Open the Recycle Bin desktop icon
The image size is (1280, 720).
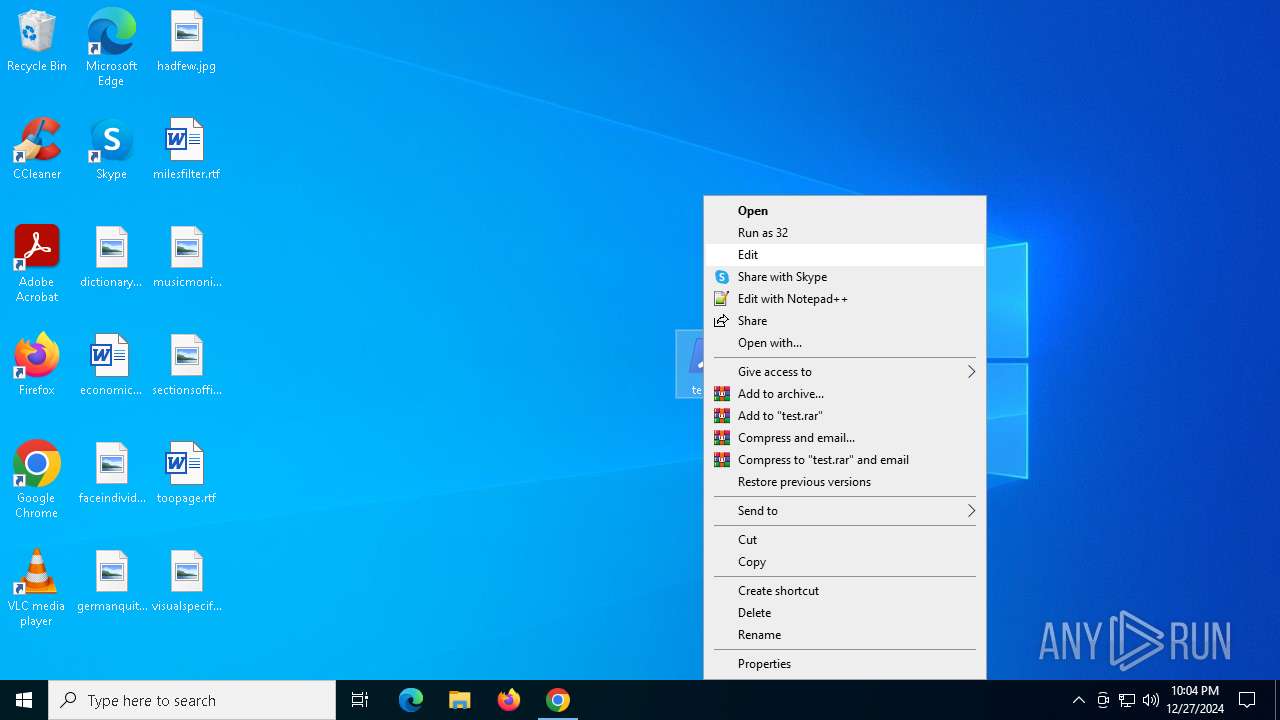coord(37,42)
